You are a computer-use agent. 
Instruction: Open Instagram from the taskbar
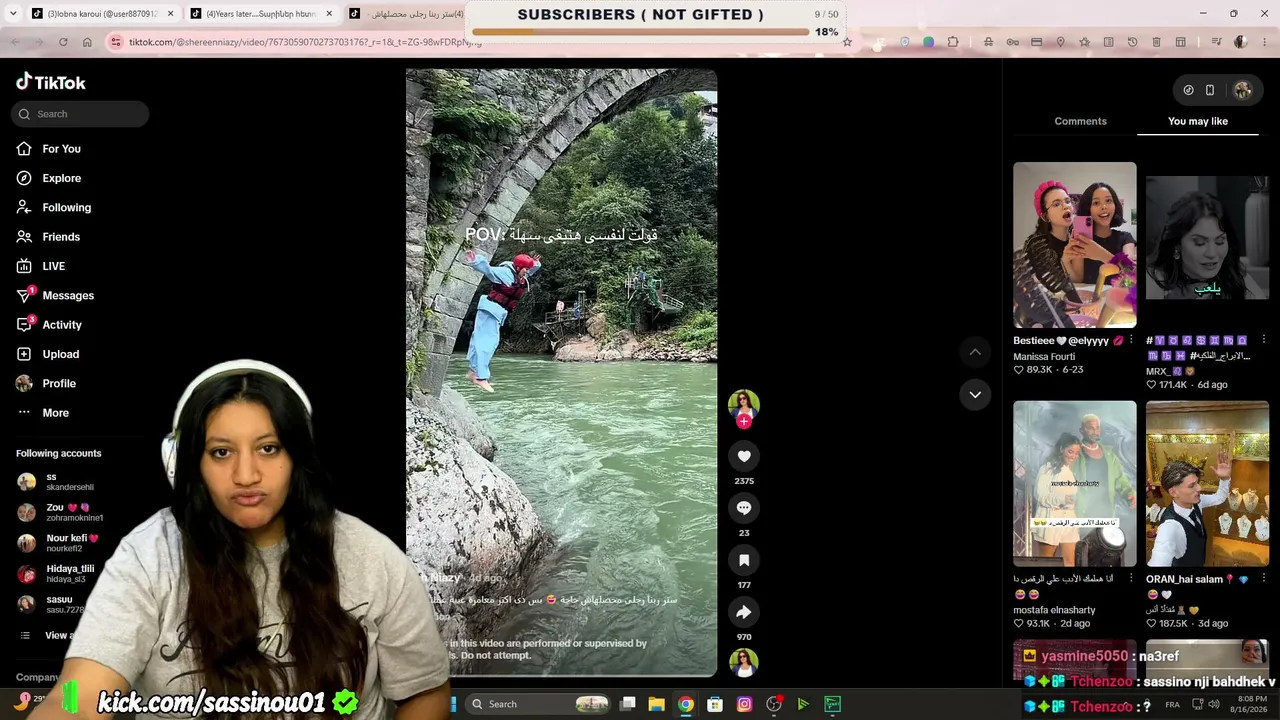(x=744, y=704)
